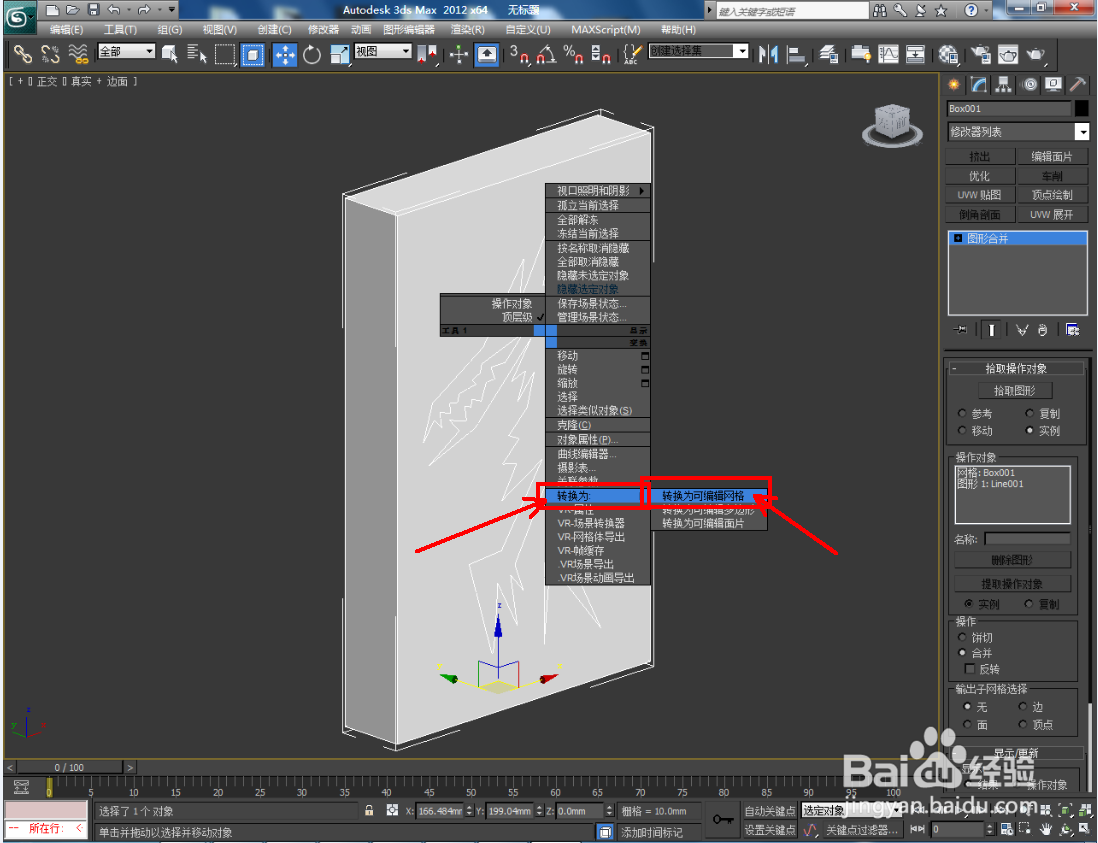Click Extract Operand button (提取操作对象)

(1012, 583)
